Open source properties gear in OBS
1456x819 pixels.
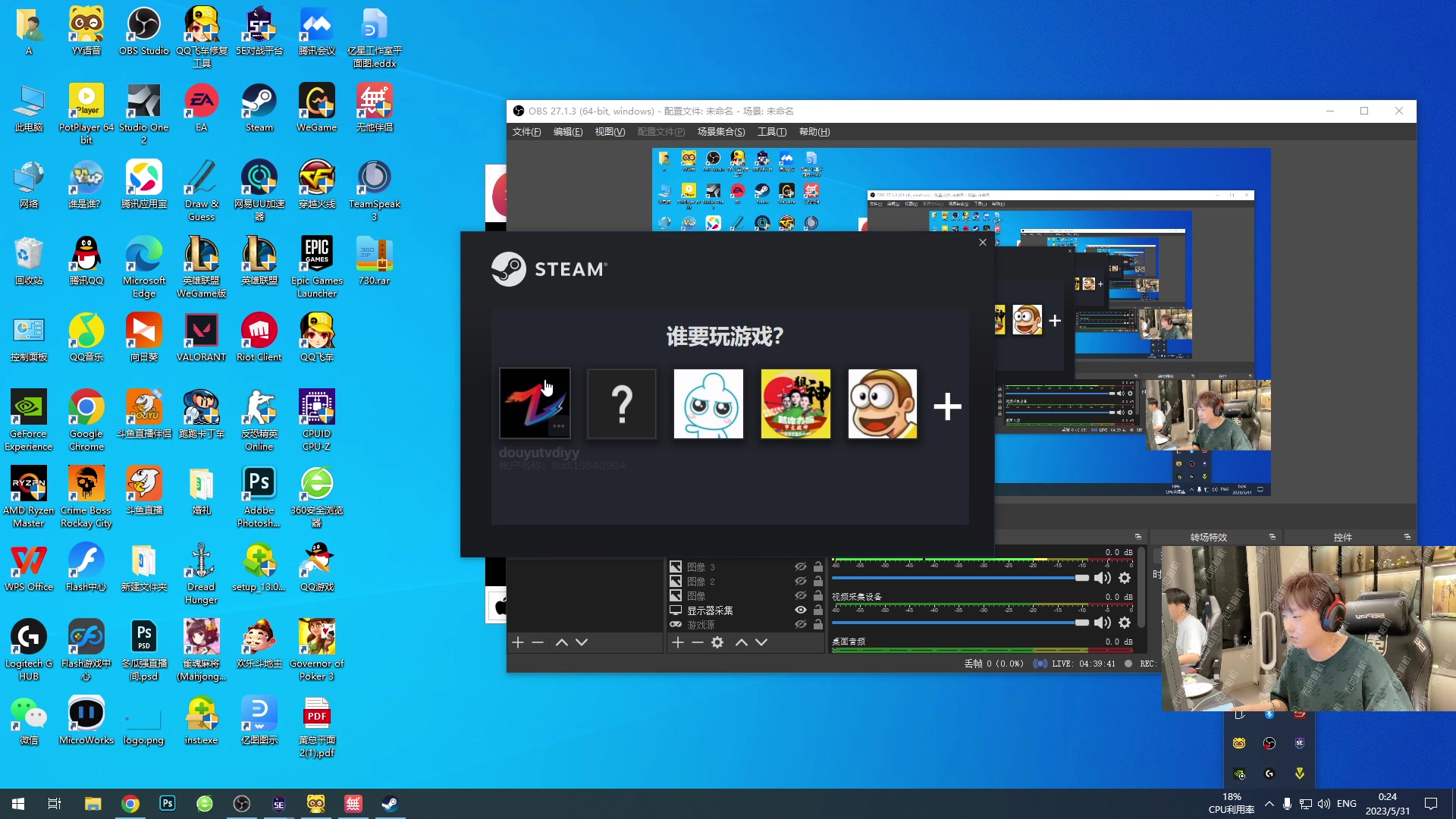coord(717,642)
